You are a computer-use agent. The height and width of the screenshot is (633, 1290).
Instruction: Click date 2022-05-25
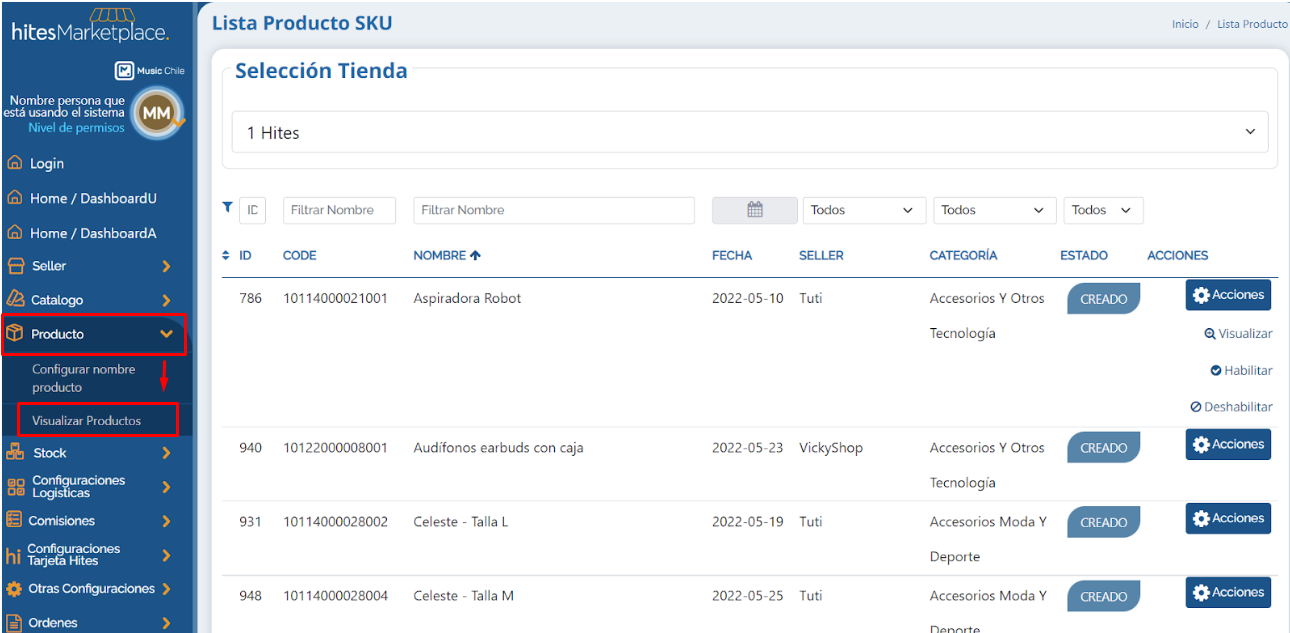[x=748, y=595]
